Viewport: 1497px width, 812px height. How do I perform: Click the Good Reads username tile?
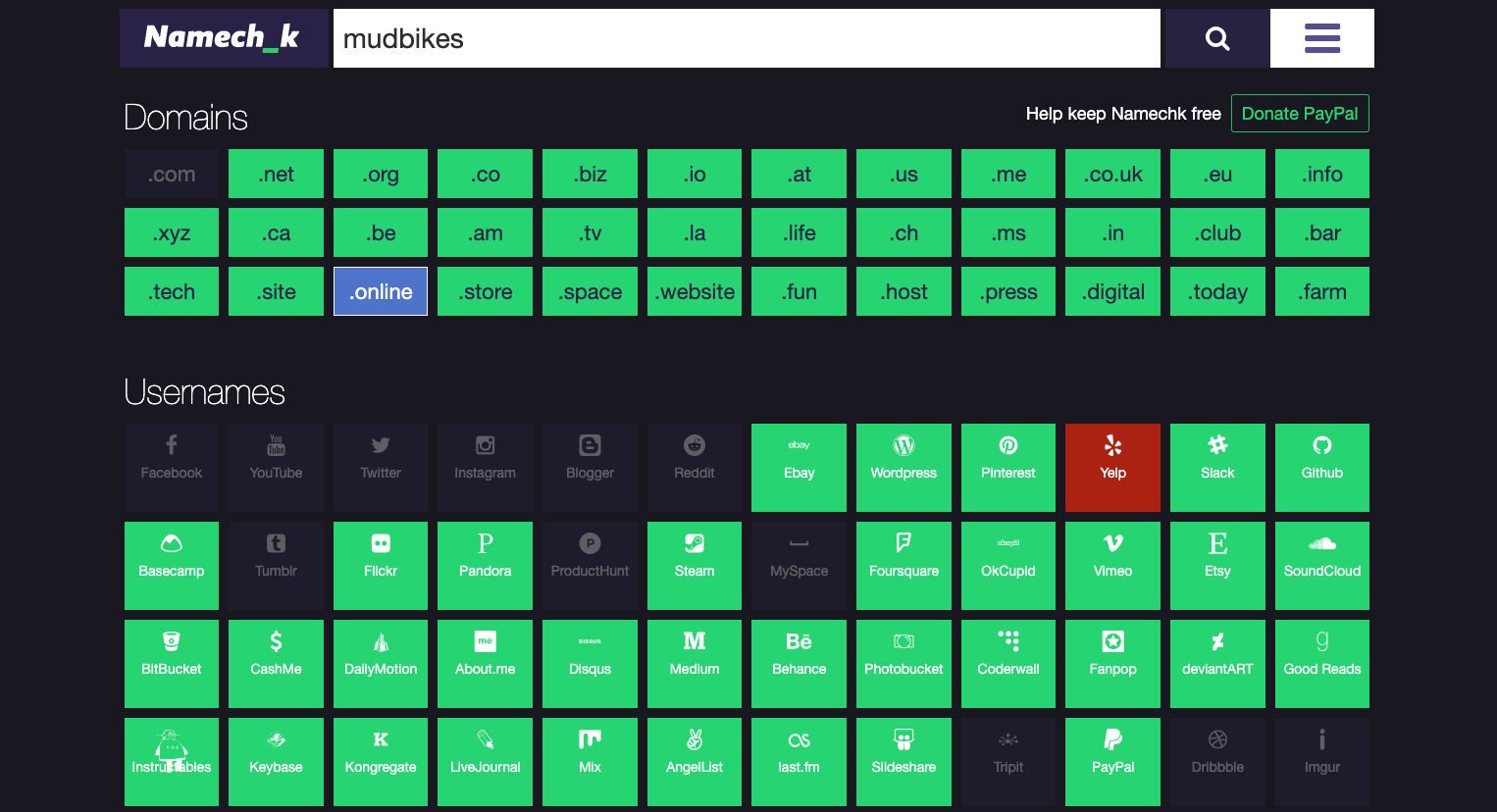[1322, 664]
